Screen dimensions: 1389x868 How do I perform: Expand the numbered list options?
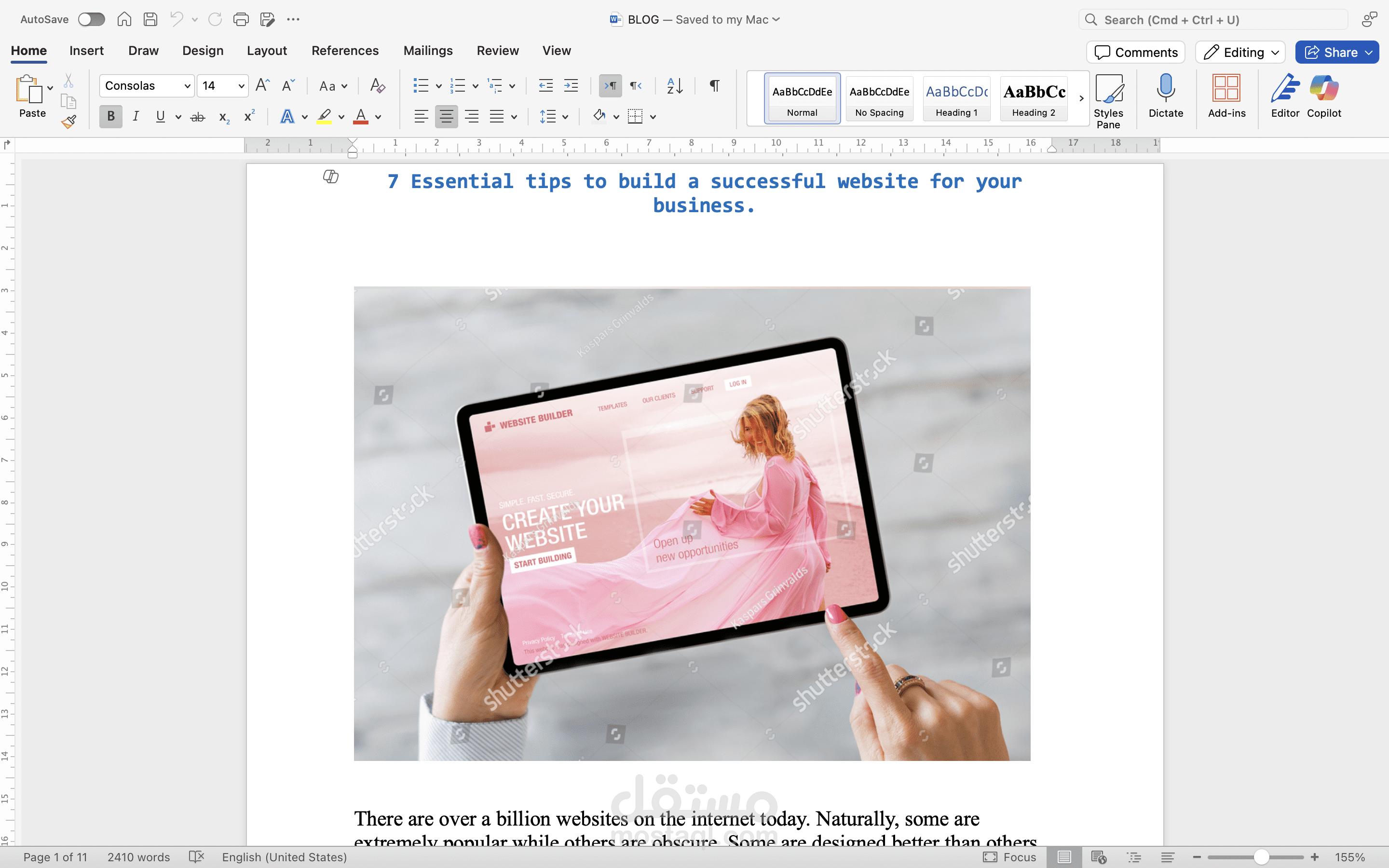(x=475, y=86)
